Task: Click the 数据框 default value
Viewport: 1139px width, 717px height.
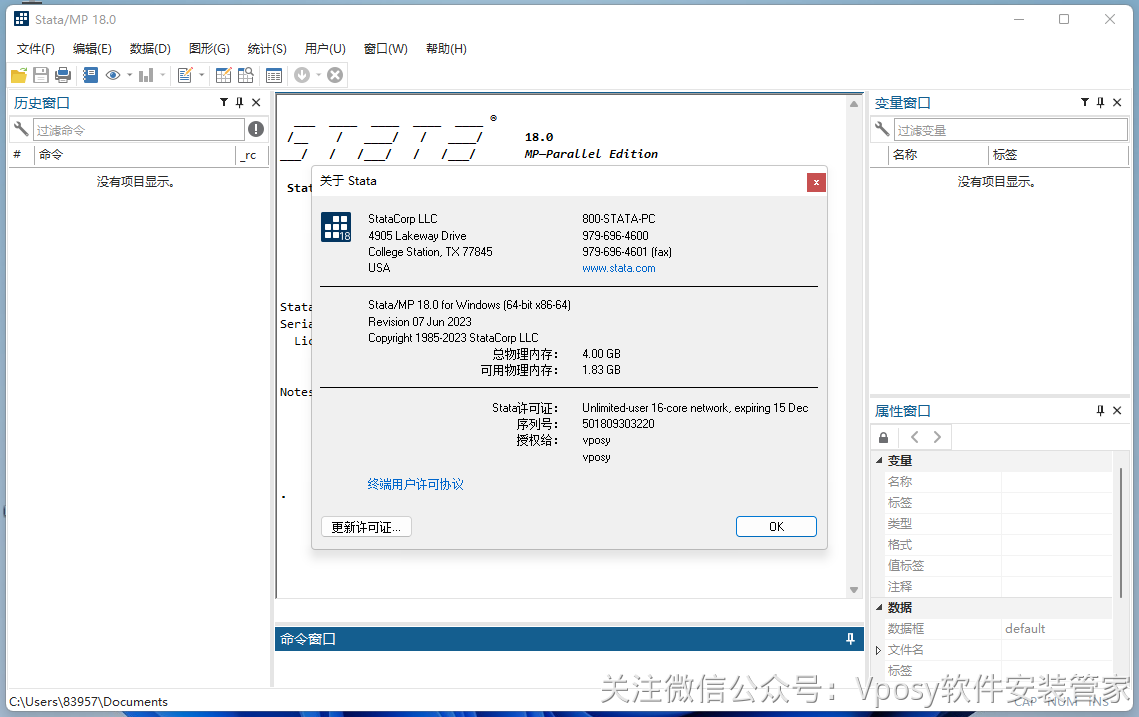Action: click(1025, 629)
